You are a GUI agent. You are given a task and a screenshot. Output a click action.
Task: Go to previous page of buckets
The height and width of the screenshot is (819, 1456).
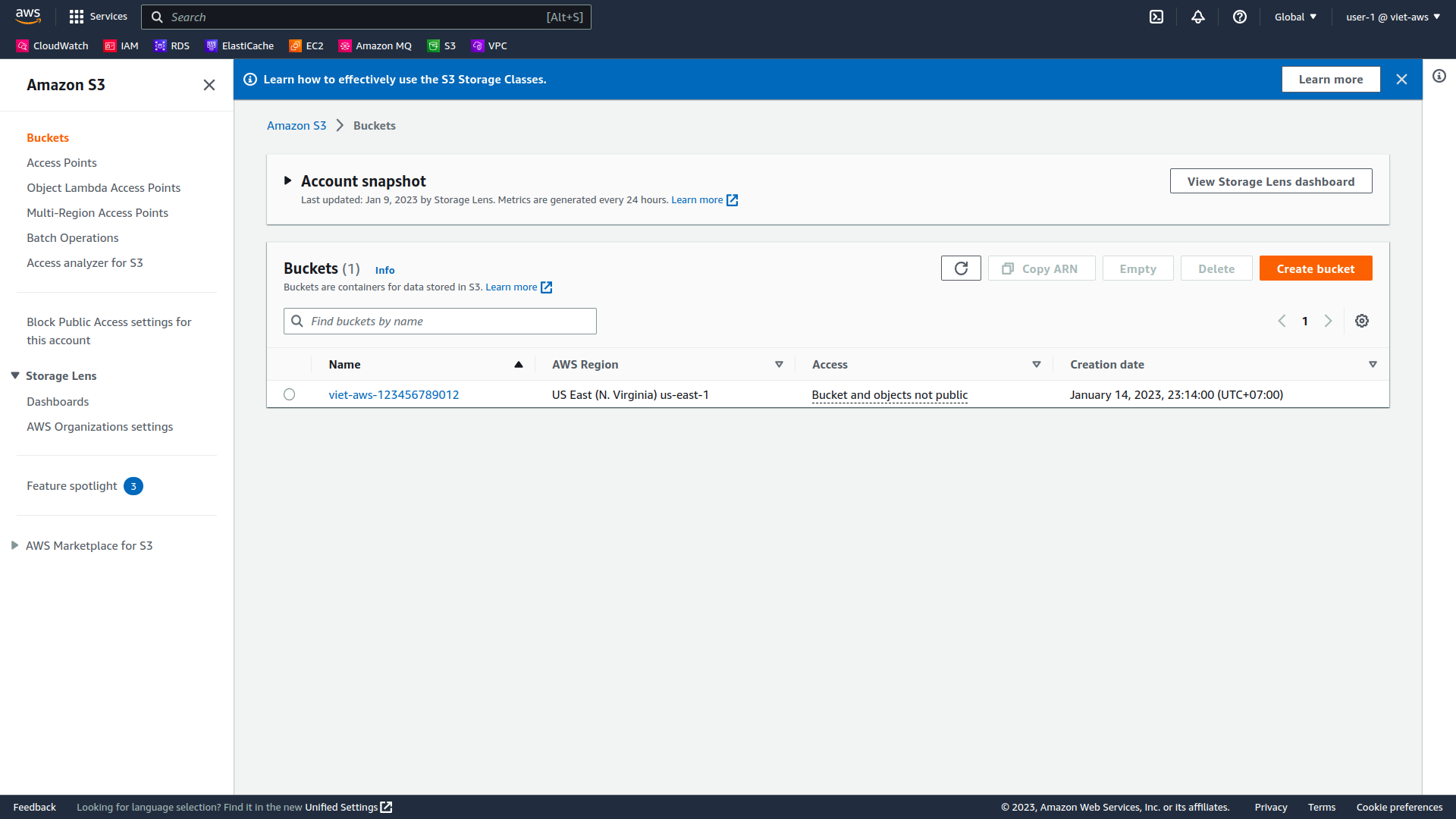1282,321
